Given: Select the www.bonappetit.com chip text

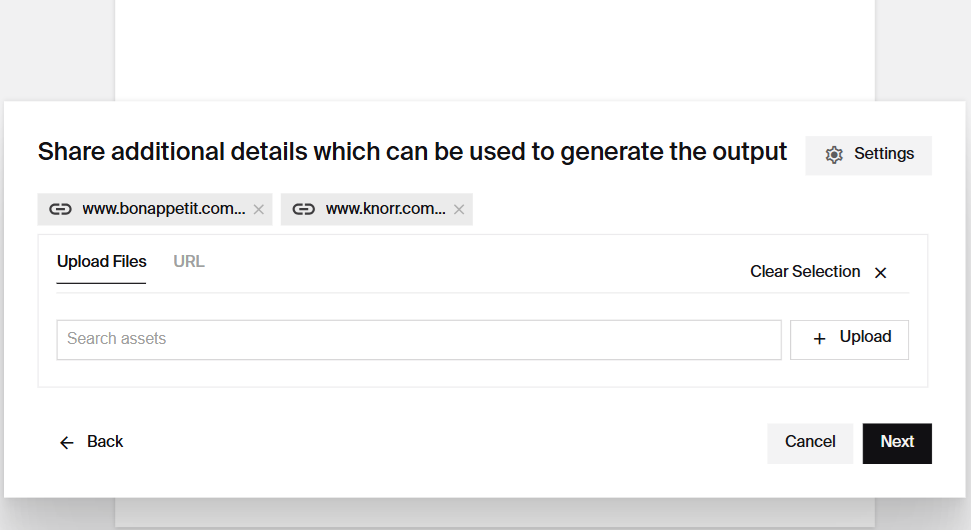Looking at the screenshot, I should (164, 209).
